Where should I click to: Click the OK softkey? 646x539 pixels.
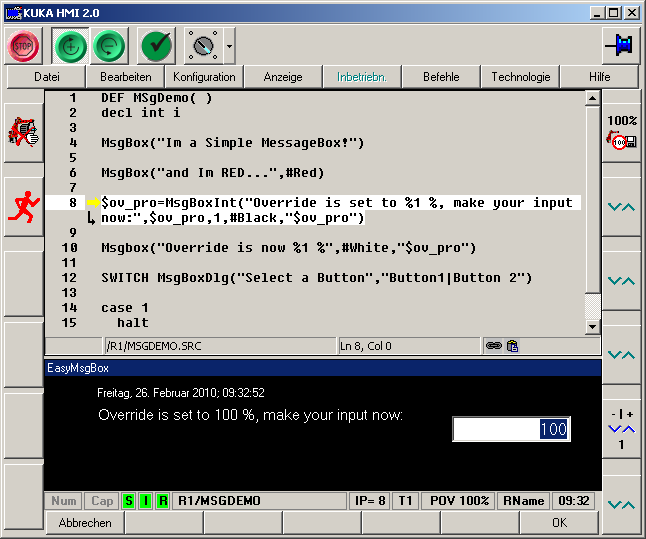pyautogui.click(x=559, y=522)
